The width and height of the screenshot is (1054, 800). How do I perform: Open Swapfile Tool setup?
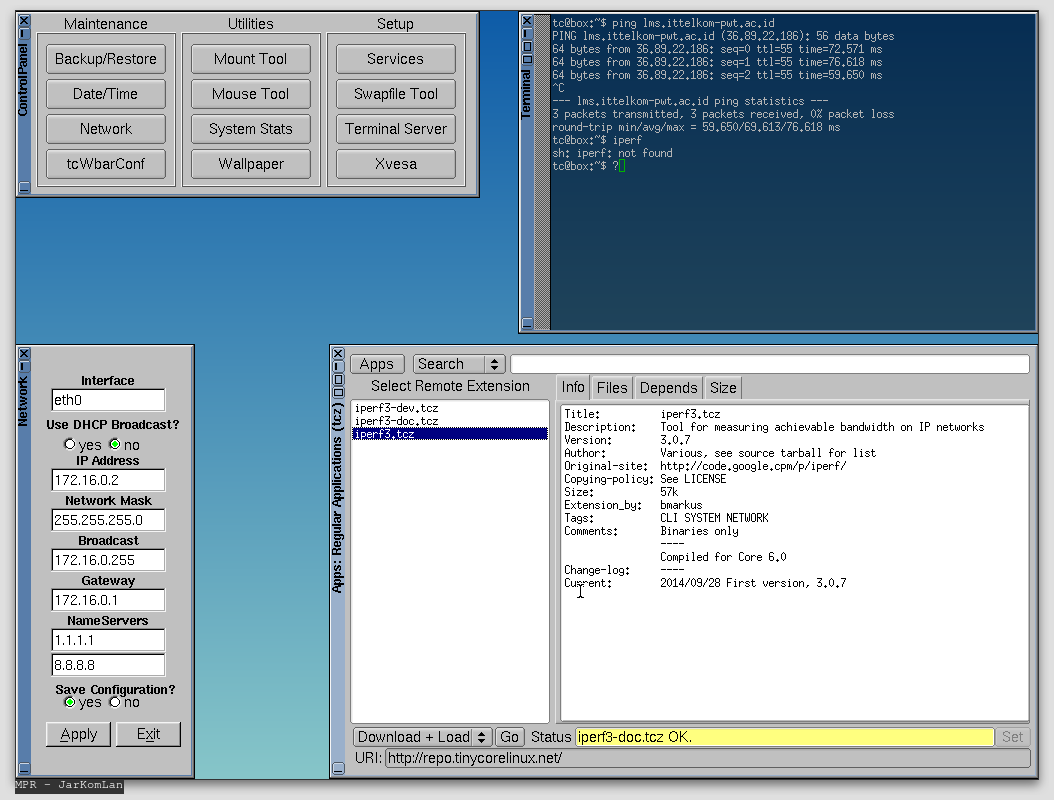(396, 94)
